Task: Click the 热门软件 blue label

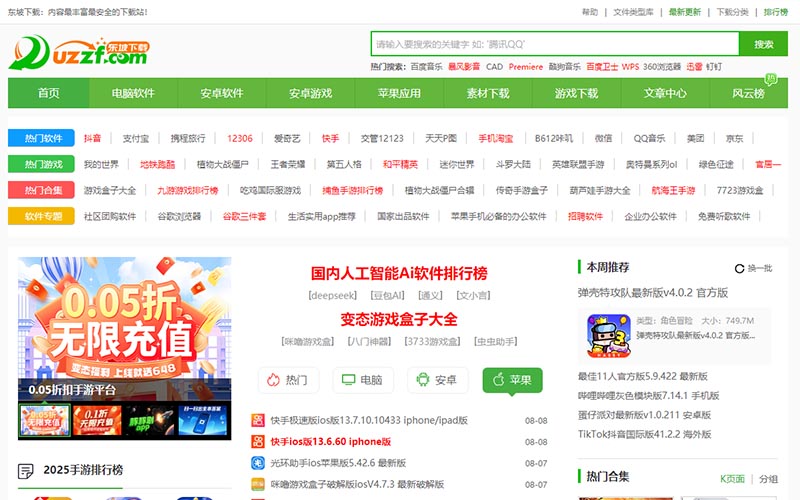Action: (x=41, y=138)
